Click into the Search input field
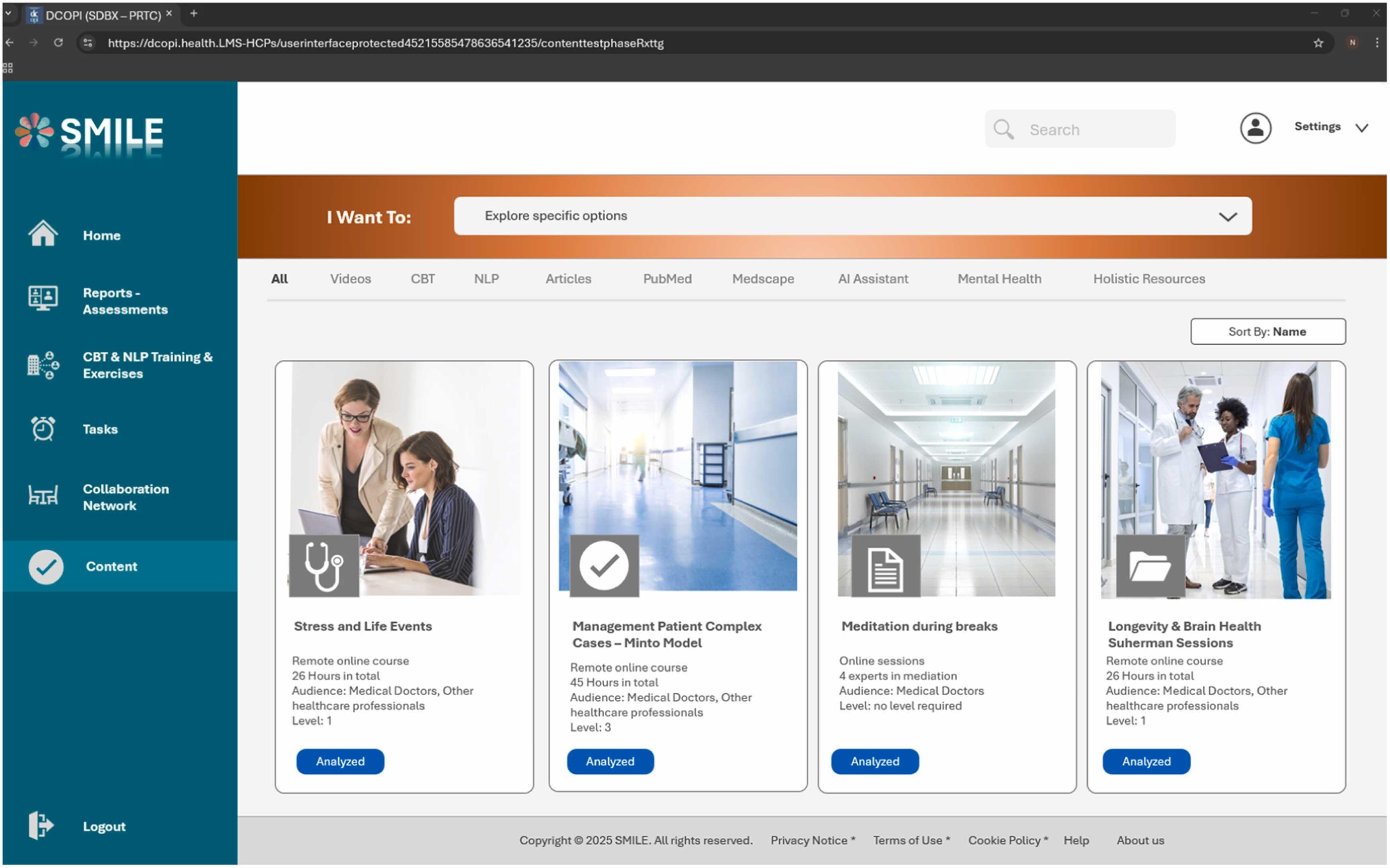 coord(1081,129)
